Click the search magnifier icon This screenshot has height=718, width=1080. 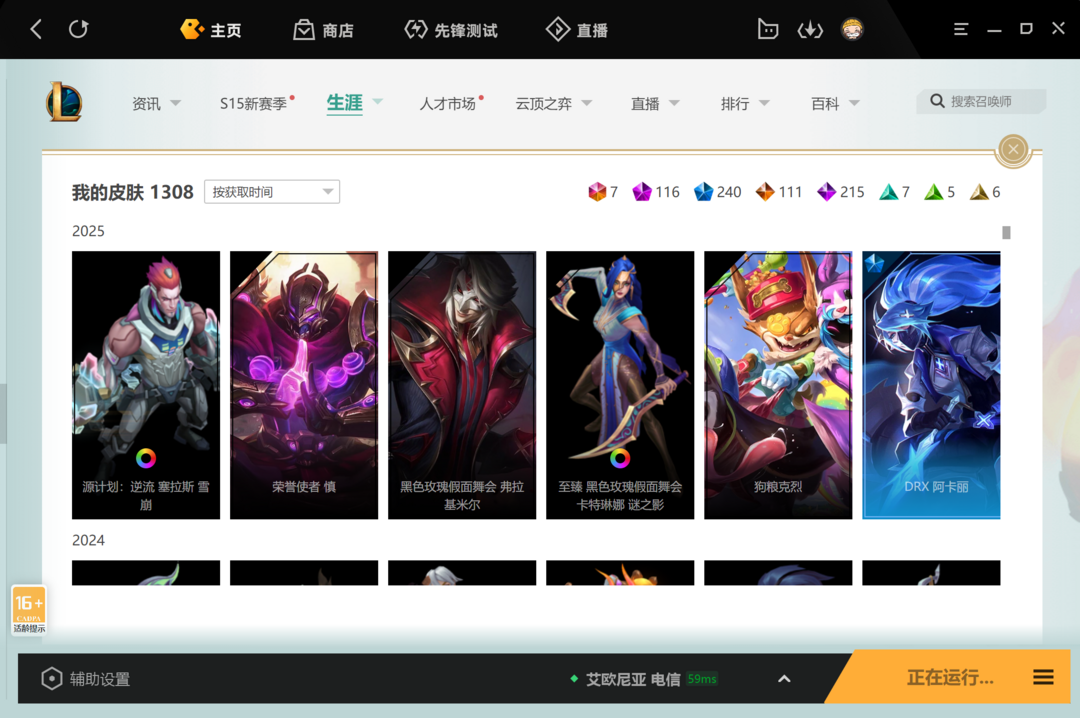pyautogui.click(x=937, y=101)
